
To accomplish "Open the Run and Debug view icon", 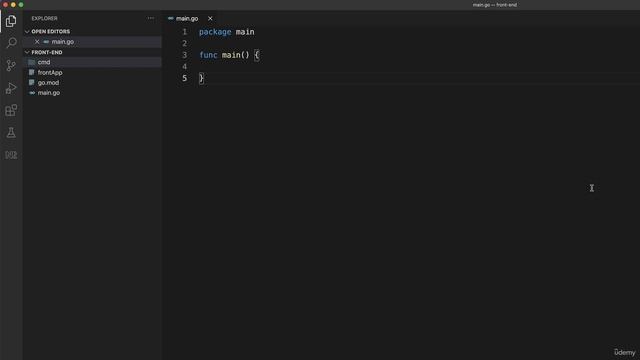I will (11, 88).
